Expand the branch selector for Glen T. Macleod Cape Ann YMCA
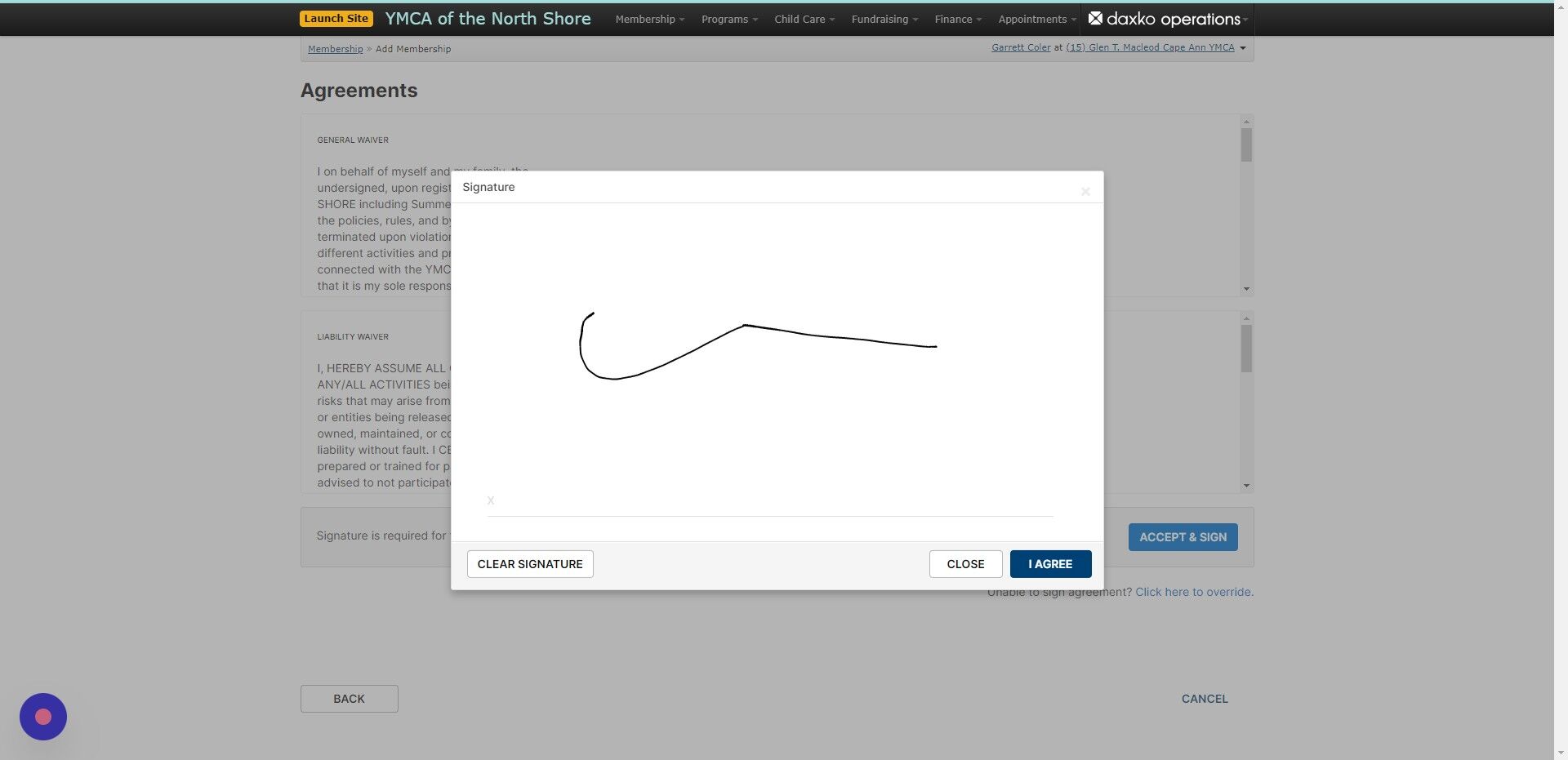This screenshot has height=760, width=1568. pyautogui.click(x=1241, y=47)
